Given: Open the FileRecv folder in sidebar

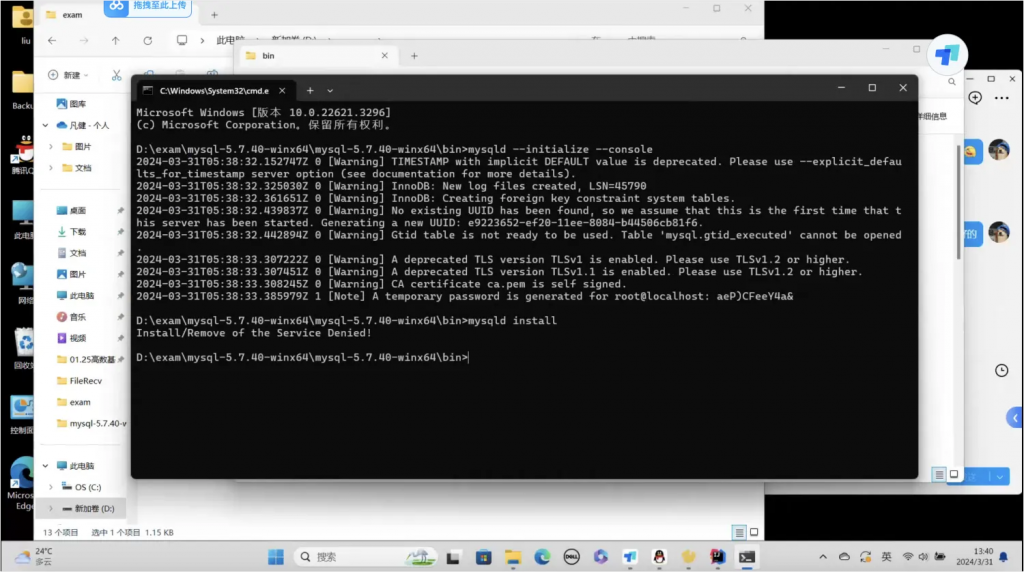Looking at the screenshot, I should 86,381.
